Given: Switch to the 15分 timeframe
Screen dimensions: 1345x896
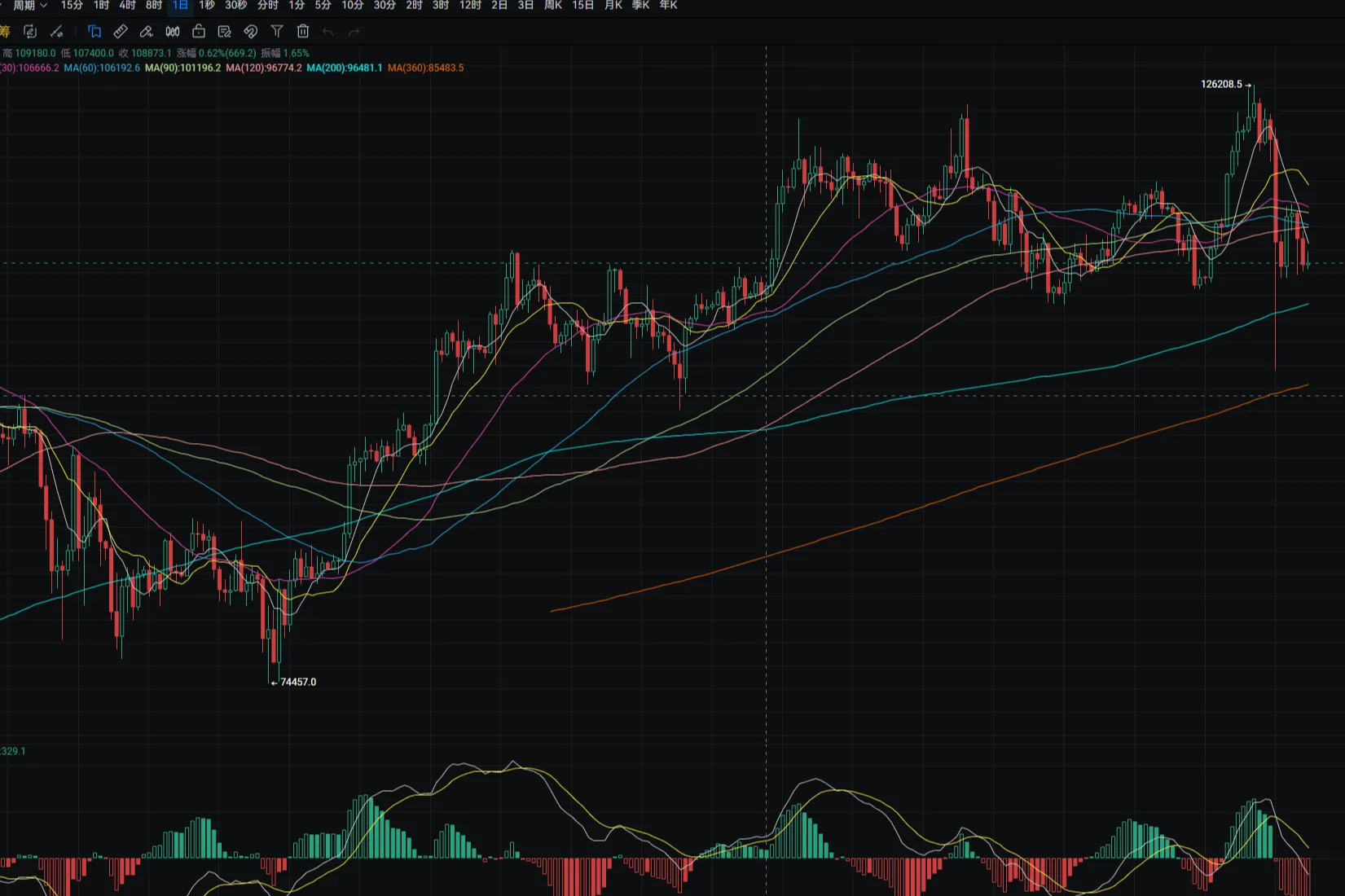Looking at the screenshot, I should click(x=72, y=6).
